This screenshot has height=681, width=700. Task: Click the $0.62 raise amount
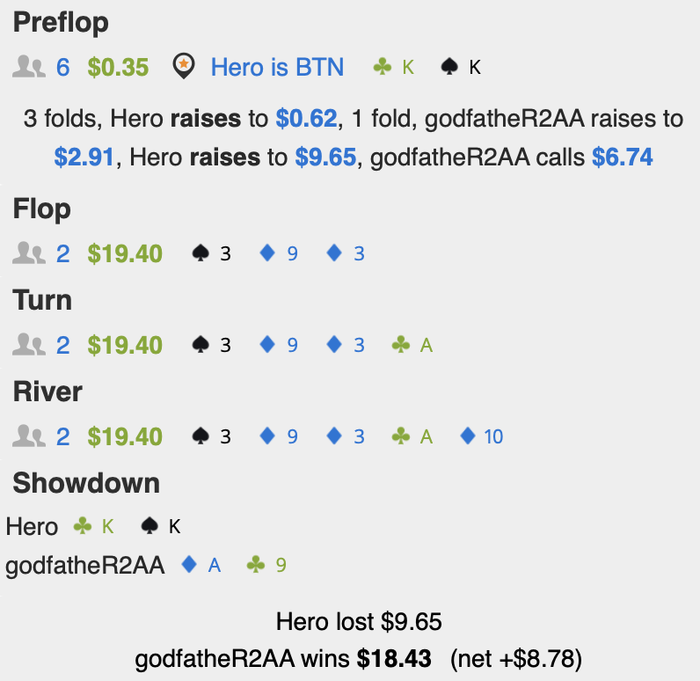306,119
